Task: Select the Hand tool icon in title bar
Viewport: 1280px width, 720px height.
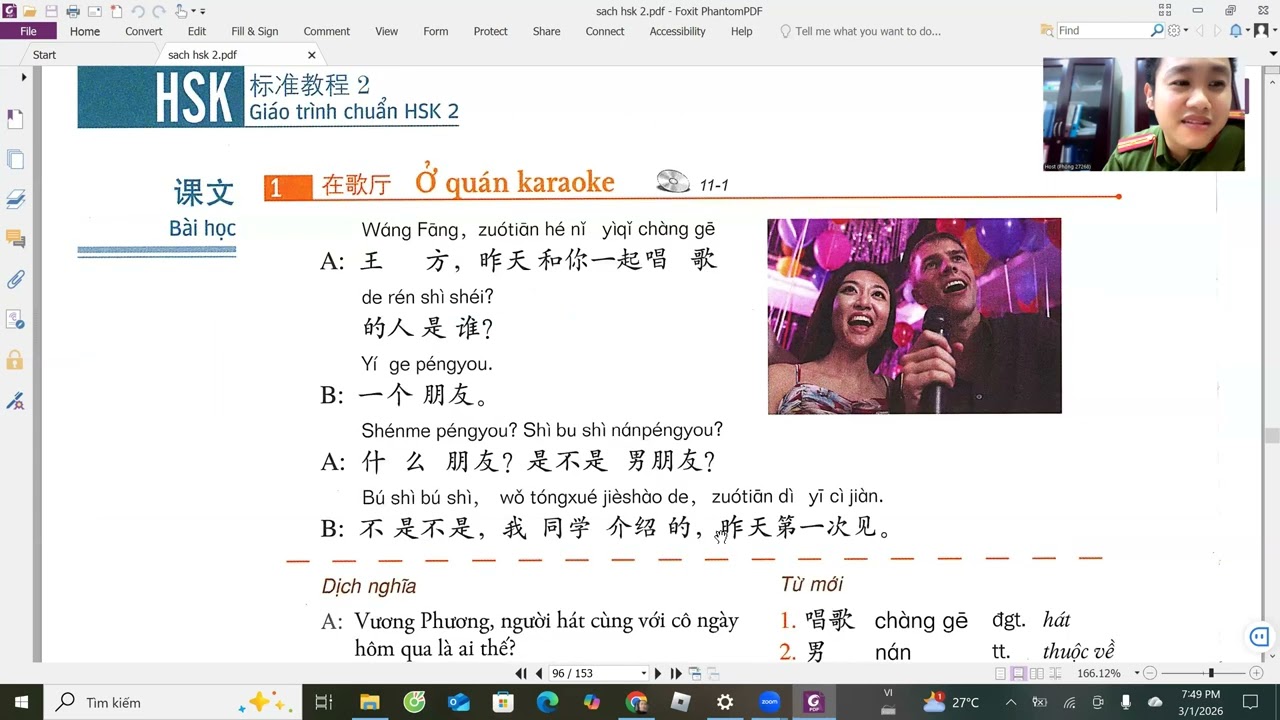Action: pyautogui.click(x=181, y=12)
